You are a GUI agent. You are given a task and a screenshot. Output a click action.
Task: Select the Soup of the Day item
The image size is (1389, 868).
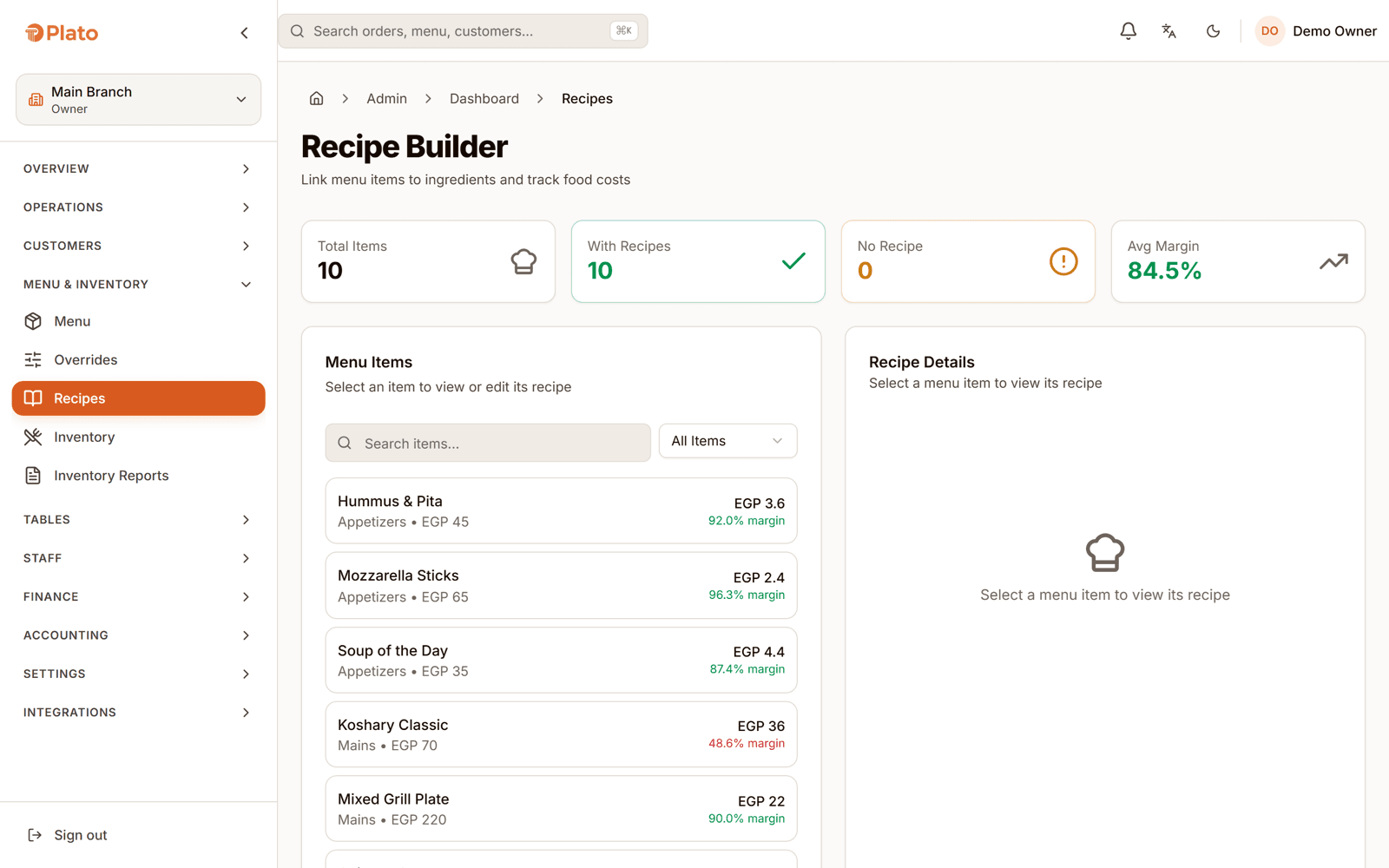coord(561,661)
